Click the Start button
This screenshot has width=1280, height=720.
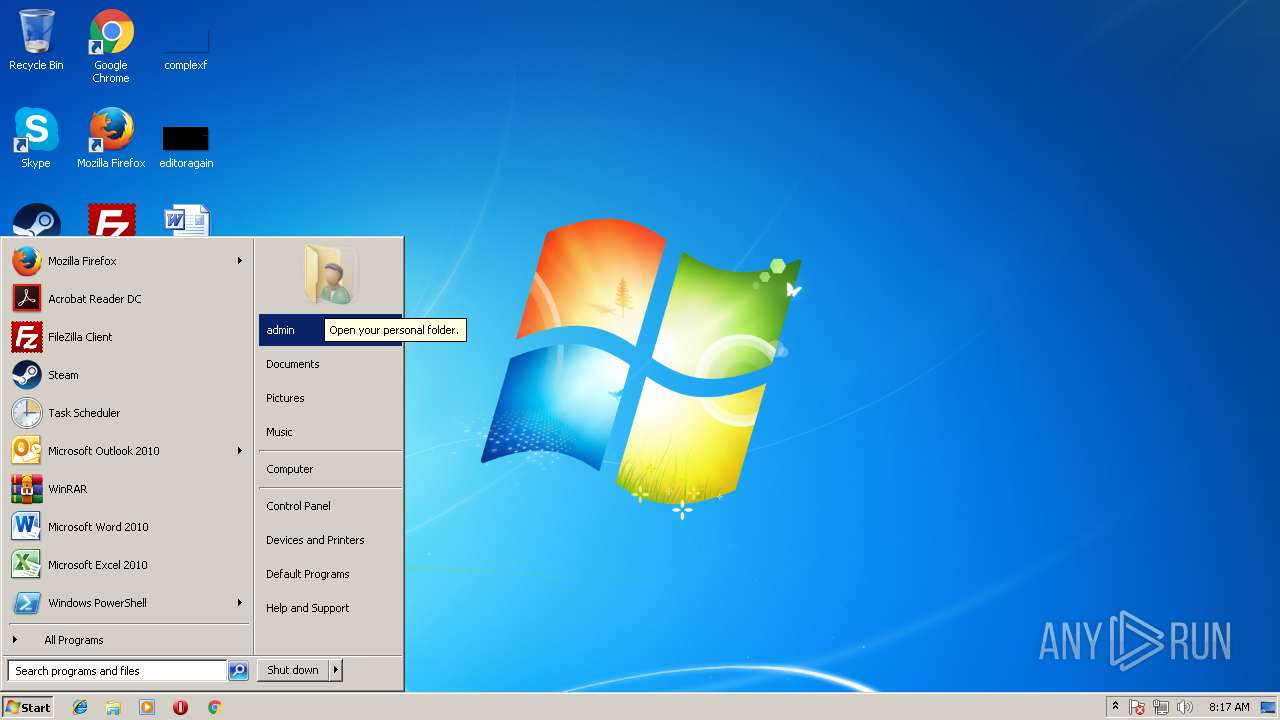(x=28, y=707)
